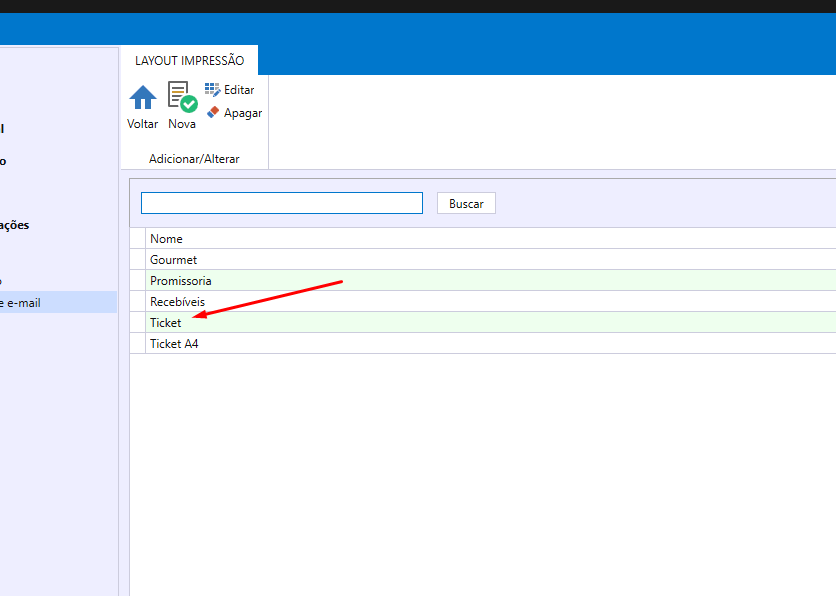Focus the search text box

282,203
